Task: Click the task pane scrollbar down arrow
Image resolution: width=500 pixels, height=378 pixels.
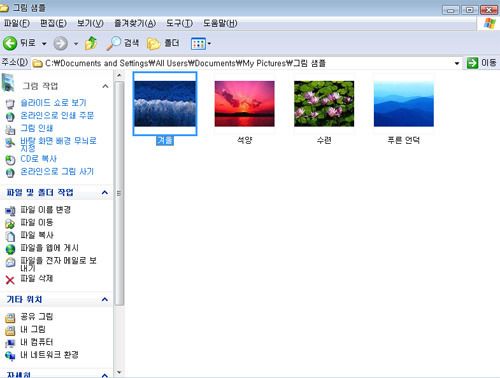Action: point(119,372)
